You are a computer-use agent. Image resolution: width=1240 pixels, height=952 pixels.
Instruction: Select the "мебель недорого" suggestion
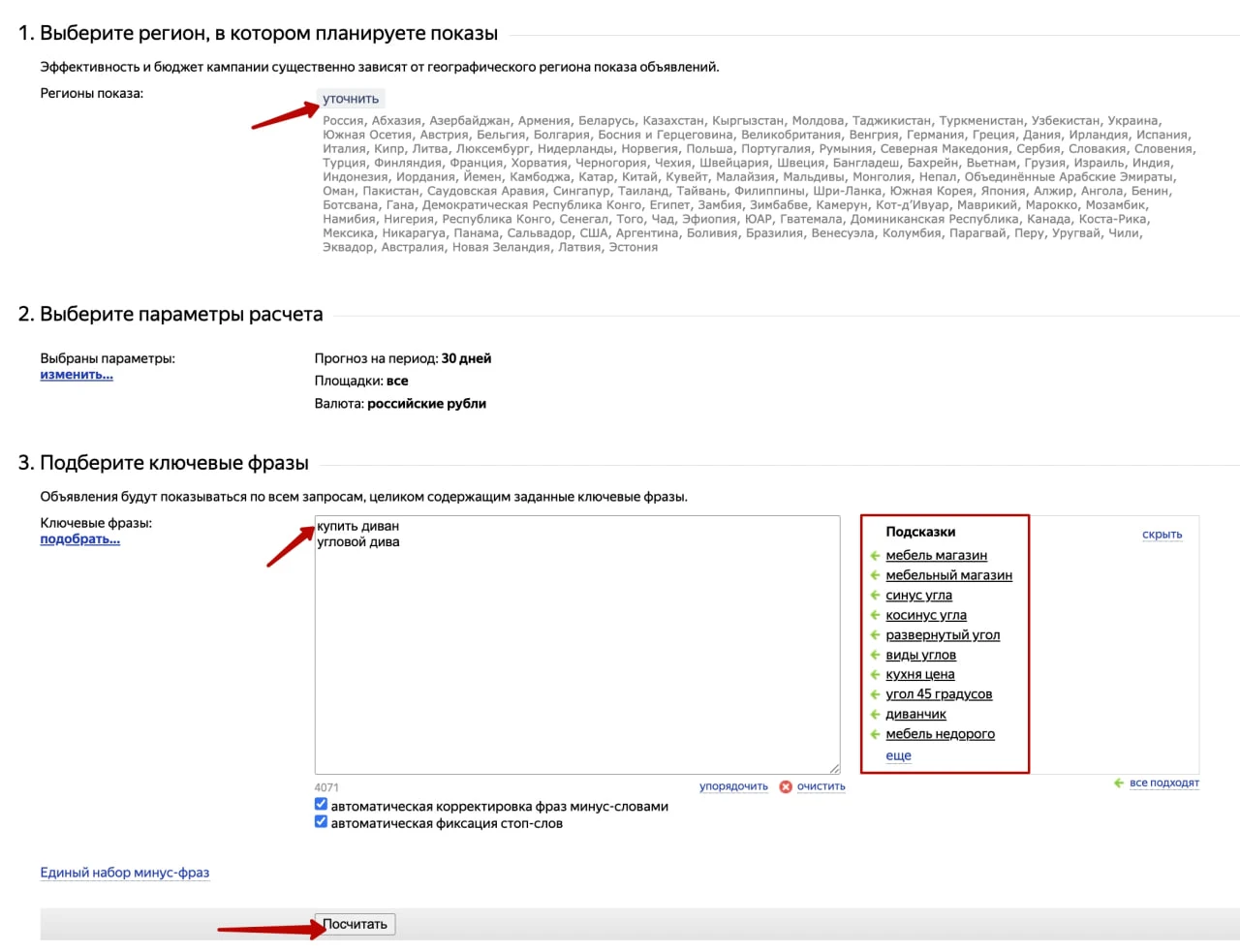pyautogui.click(x=940, y=734)
